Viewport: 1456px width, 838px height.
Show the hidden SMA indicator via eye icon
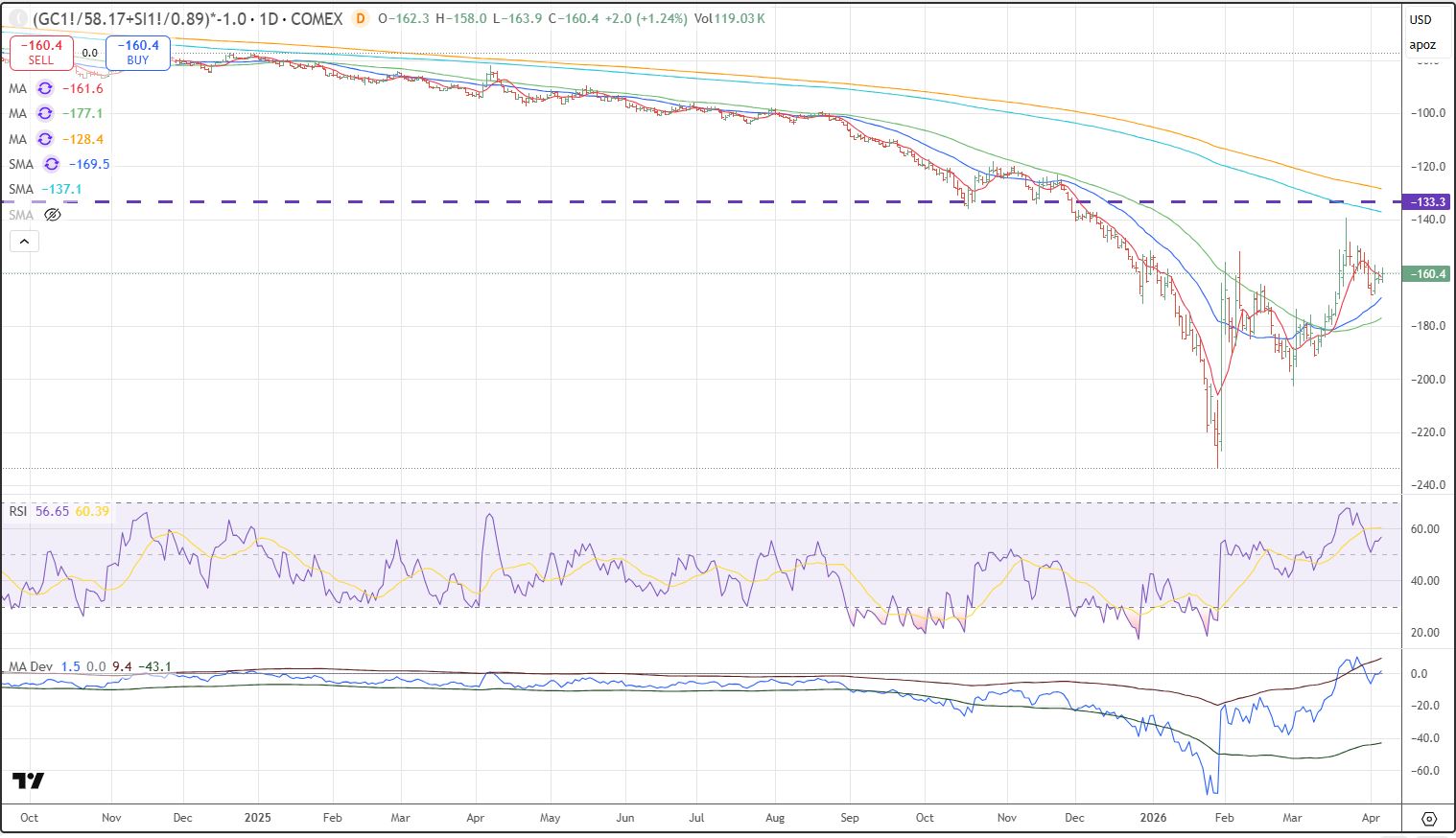[53, 215]
